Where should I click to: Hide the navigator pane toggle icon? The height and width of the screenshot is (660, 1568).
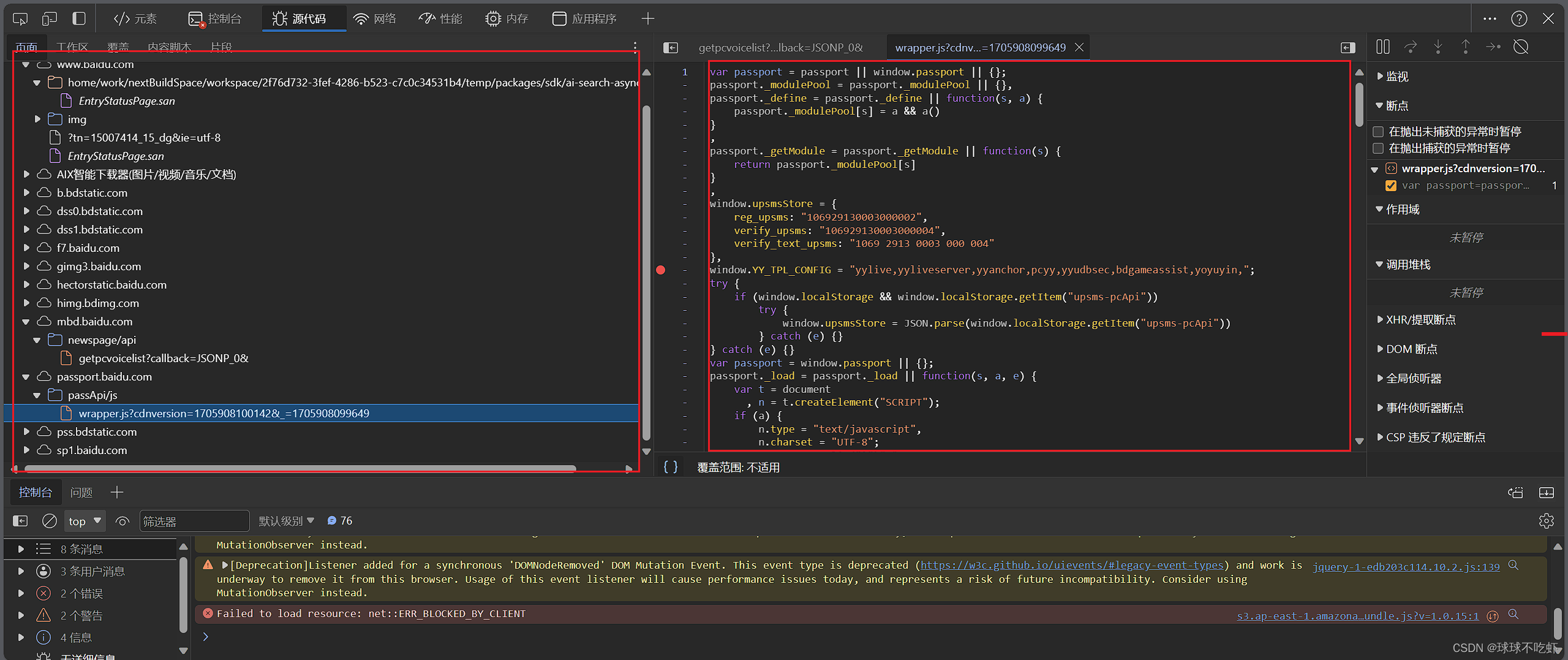(x=671, y=47)
